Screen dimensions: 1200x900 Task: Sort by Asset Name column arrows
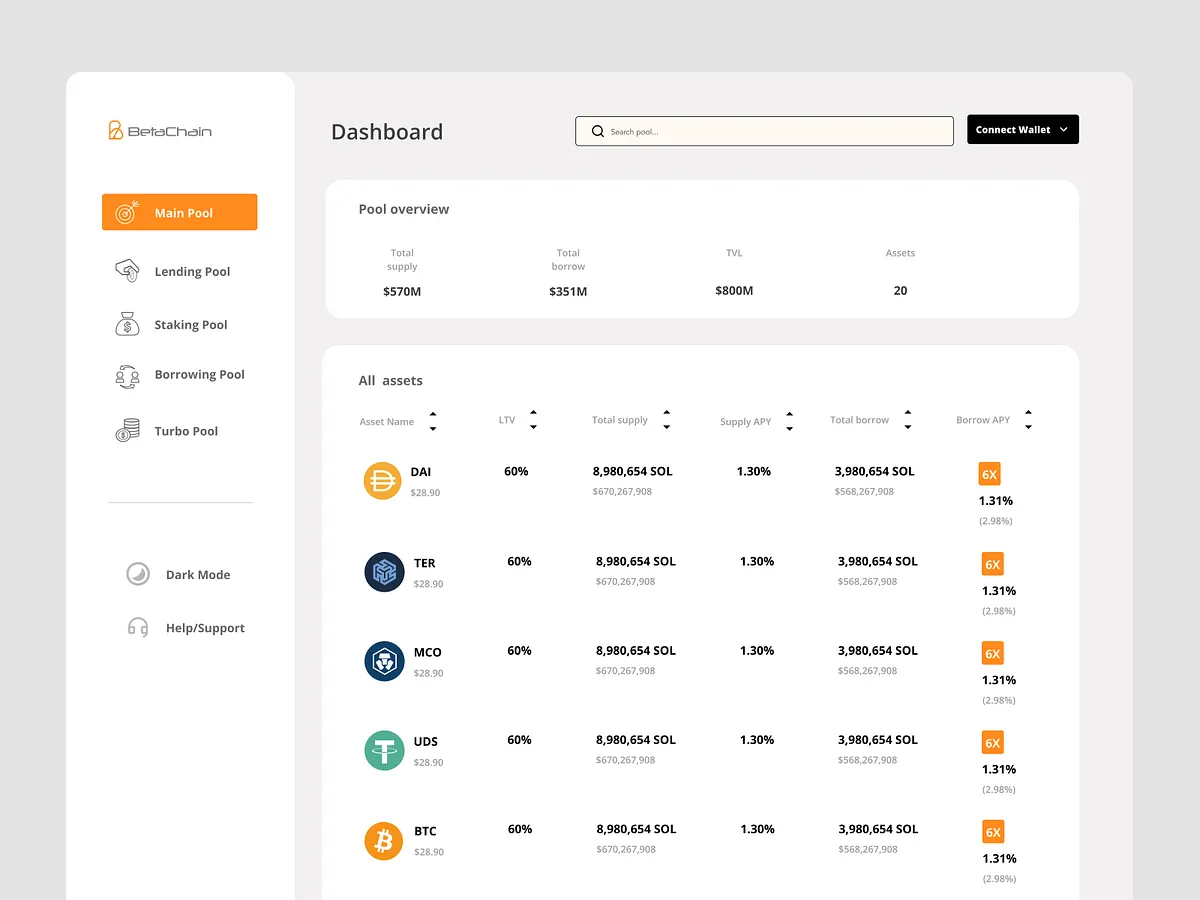pyautogui.click(x=433, y=421)
